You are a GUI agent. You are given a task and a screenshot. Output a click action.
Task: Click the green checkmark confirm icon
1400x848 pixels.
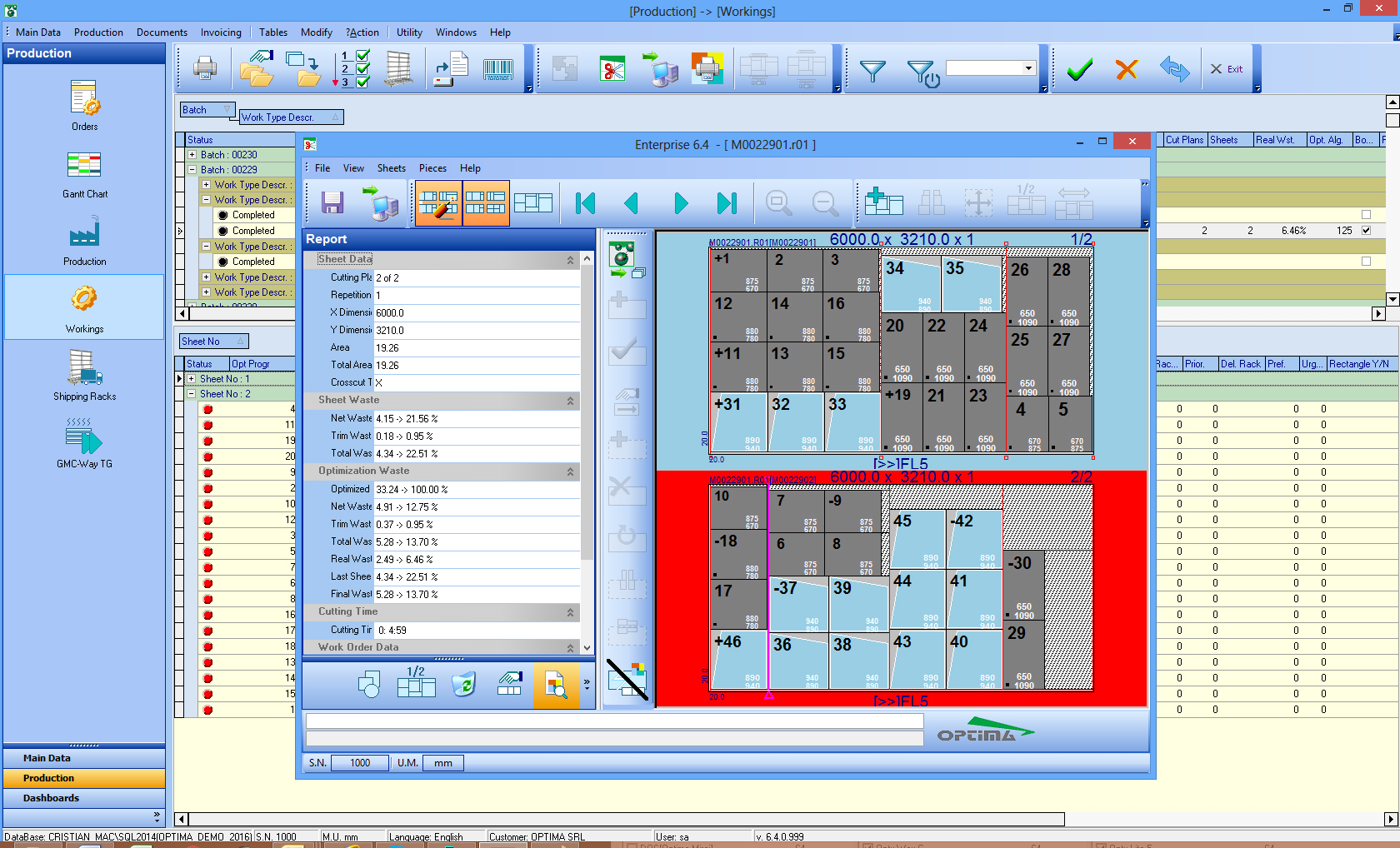pos(1080,69)
